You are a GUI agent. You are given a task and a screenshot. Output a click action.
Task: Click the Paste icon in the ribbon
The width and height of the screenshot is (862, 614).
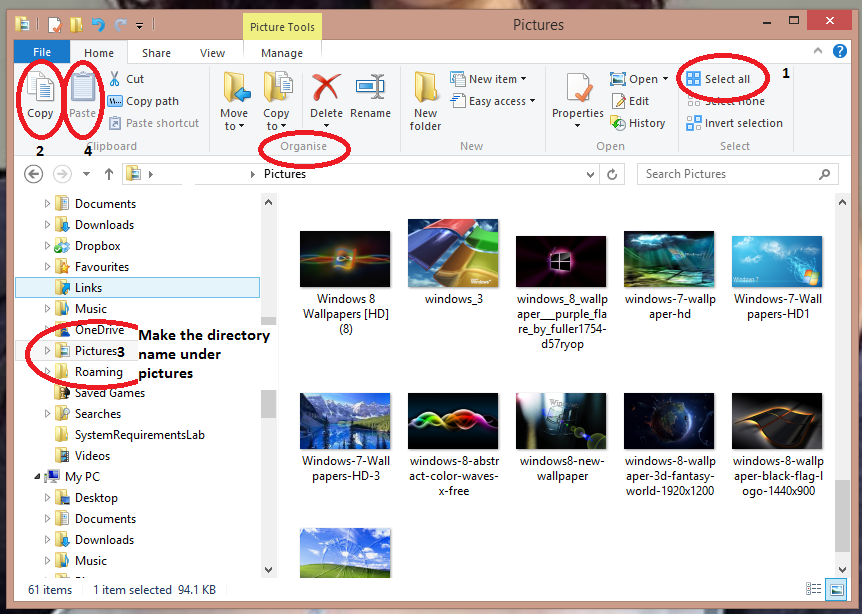83,93
